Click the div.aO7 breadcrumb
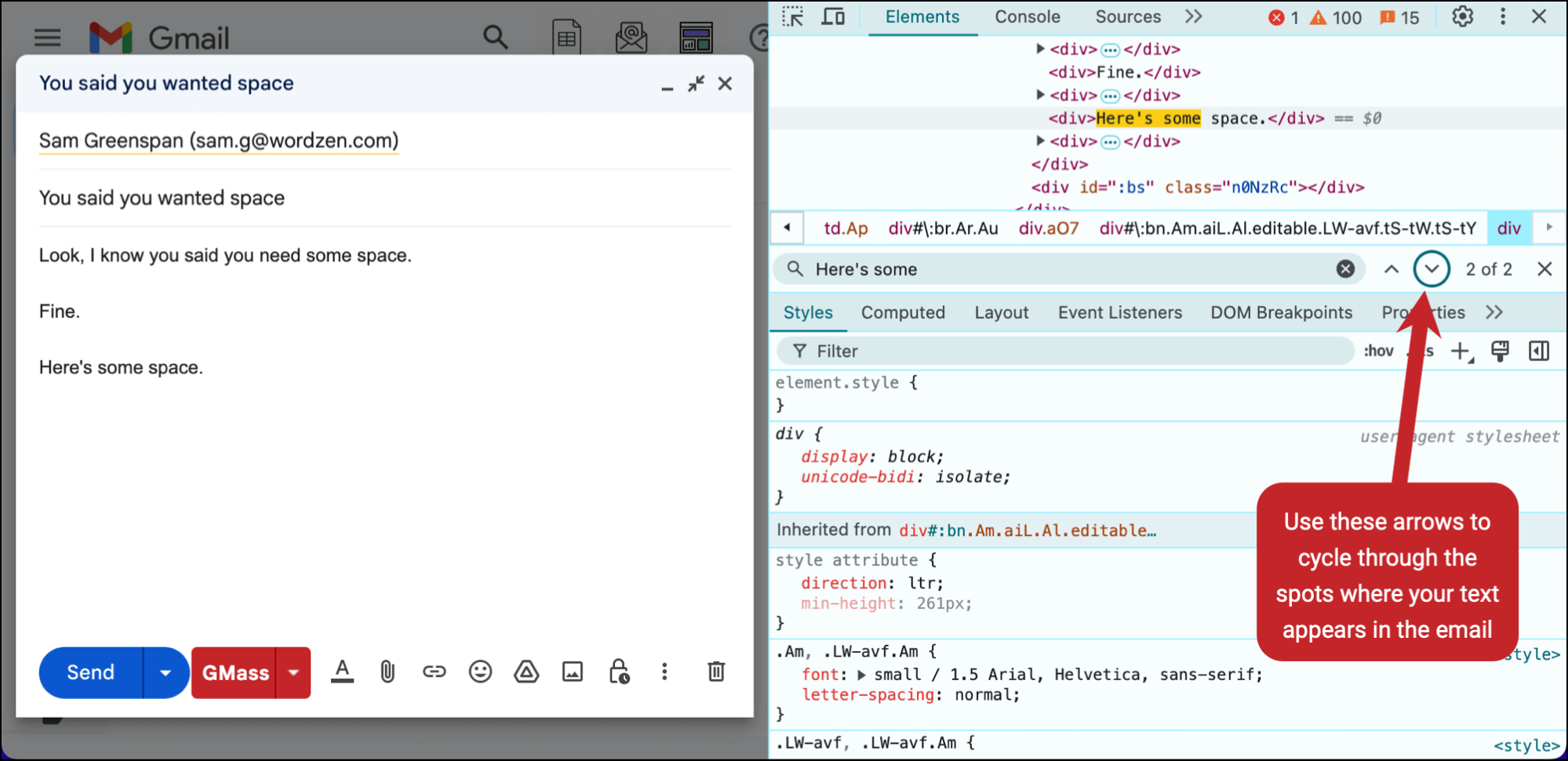The height and width of the screenshot is (761, 1568). pyautogui.click(x=1049, y=228)
